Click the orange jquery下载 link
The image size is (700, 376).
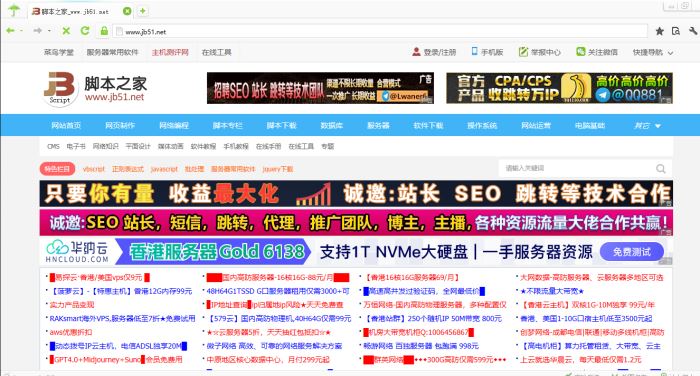pos(278,169)
